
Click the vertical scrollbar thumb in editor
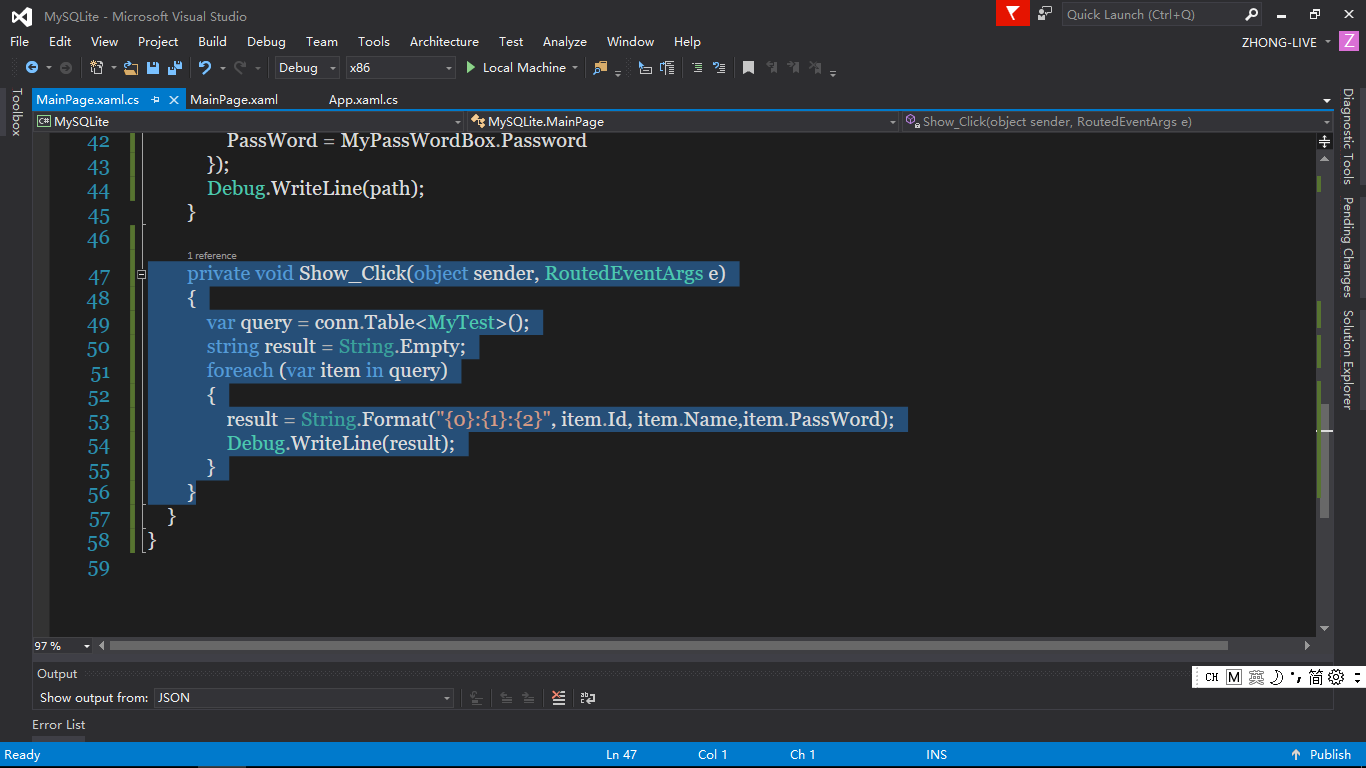[1324, 460]
